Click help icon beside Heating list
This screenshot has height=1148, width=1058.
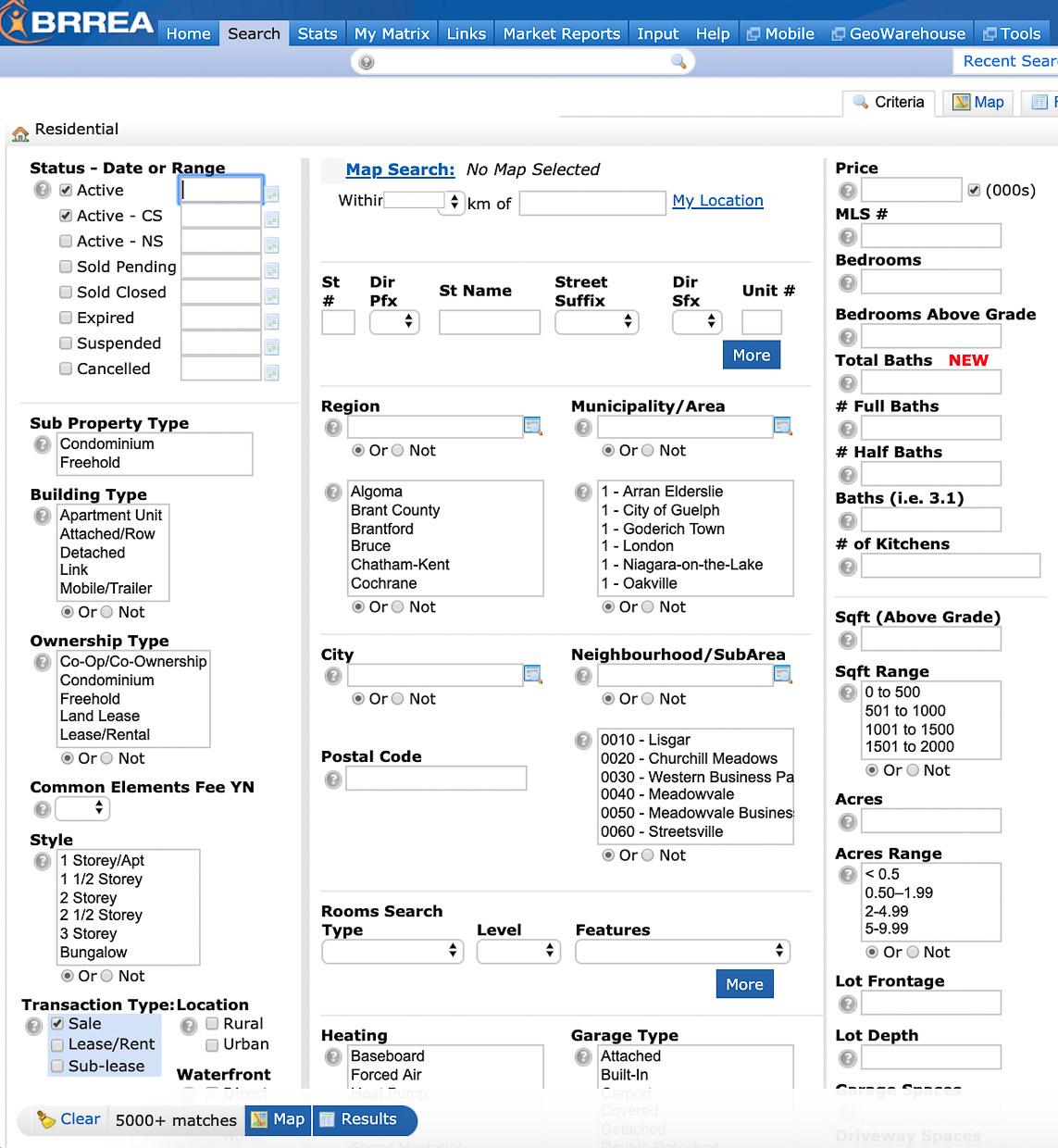coord(333,1056)
